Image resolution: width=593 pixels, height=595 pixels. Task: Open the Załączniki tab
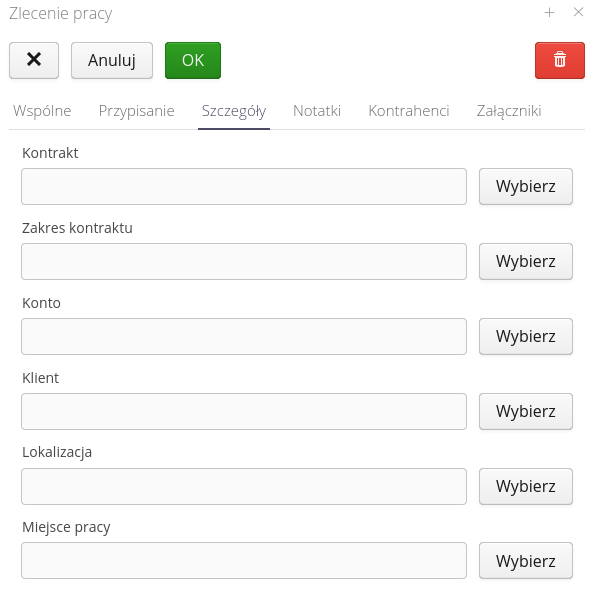509,111
